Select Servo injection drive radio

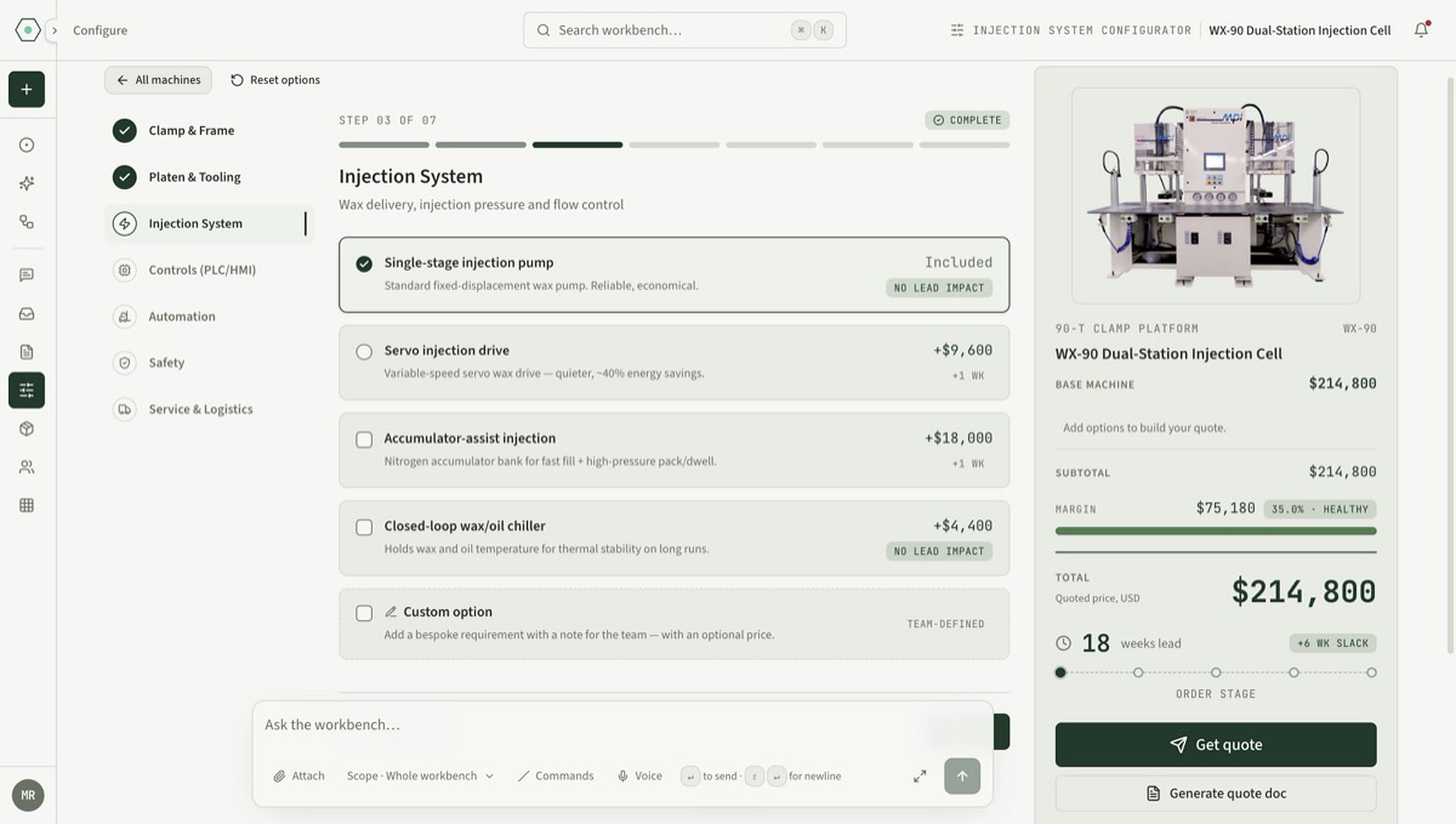(364, 352)
